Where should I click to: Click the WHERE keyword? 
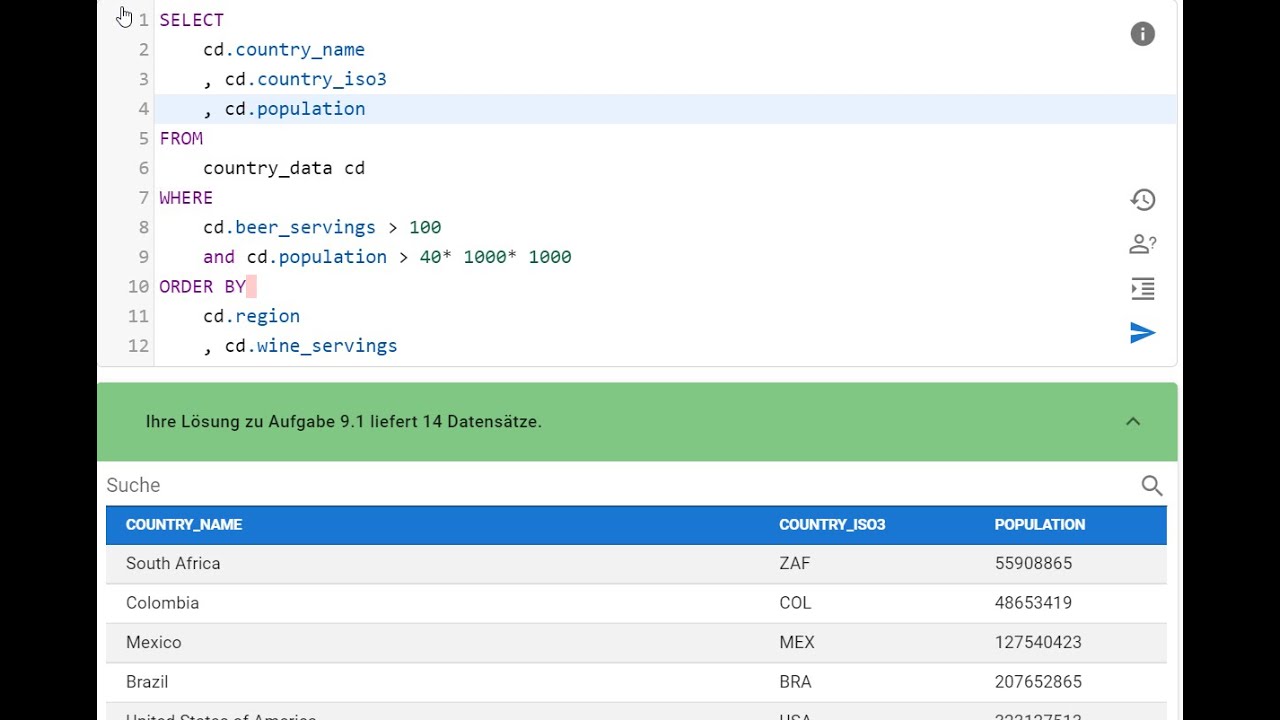pyautogui.click(x=186, y=198)
